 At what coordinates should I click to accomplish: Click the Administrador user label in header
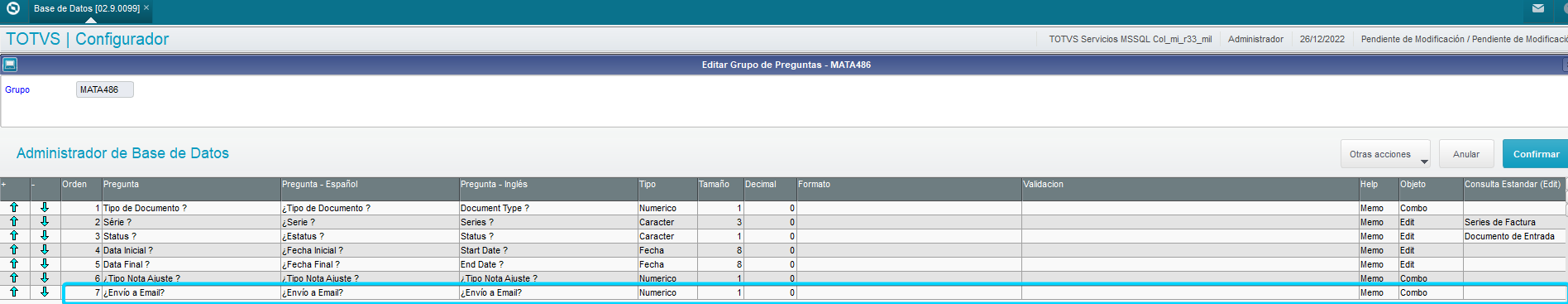click(1255, 39)
